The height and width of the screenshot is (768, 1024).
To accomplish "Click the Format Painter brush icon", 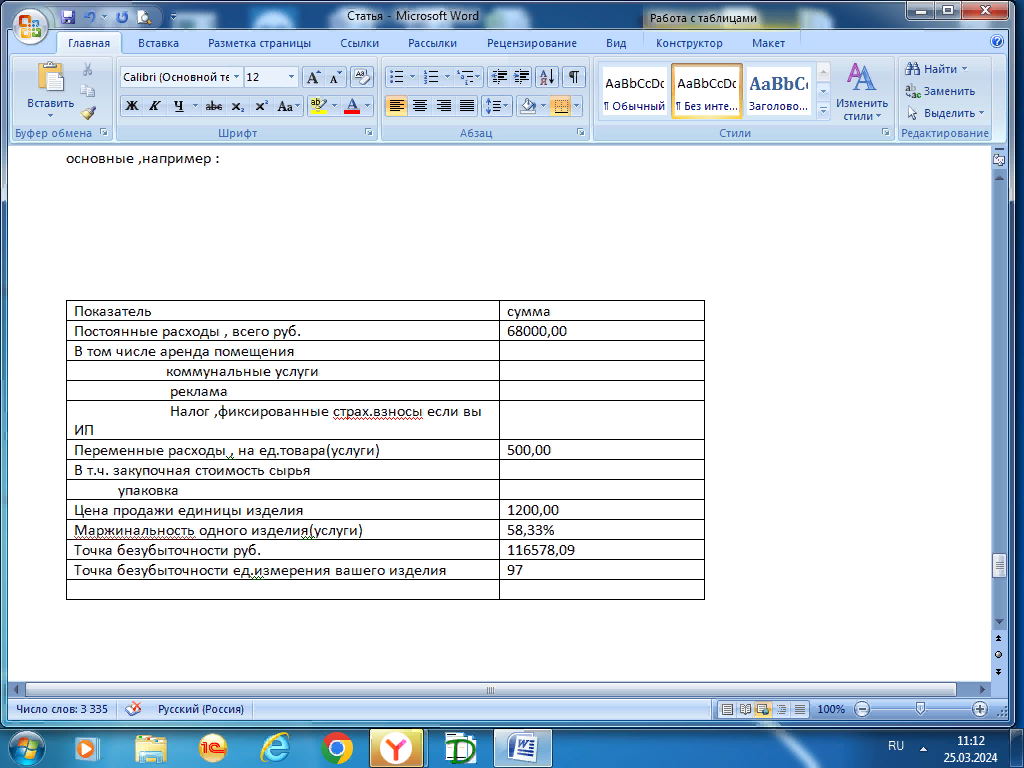I will [88, 112].
